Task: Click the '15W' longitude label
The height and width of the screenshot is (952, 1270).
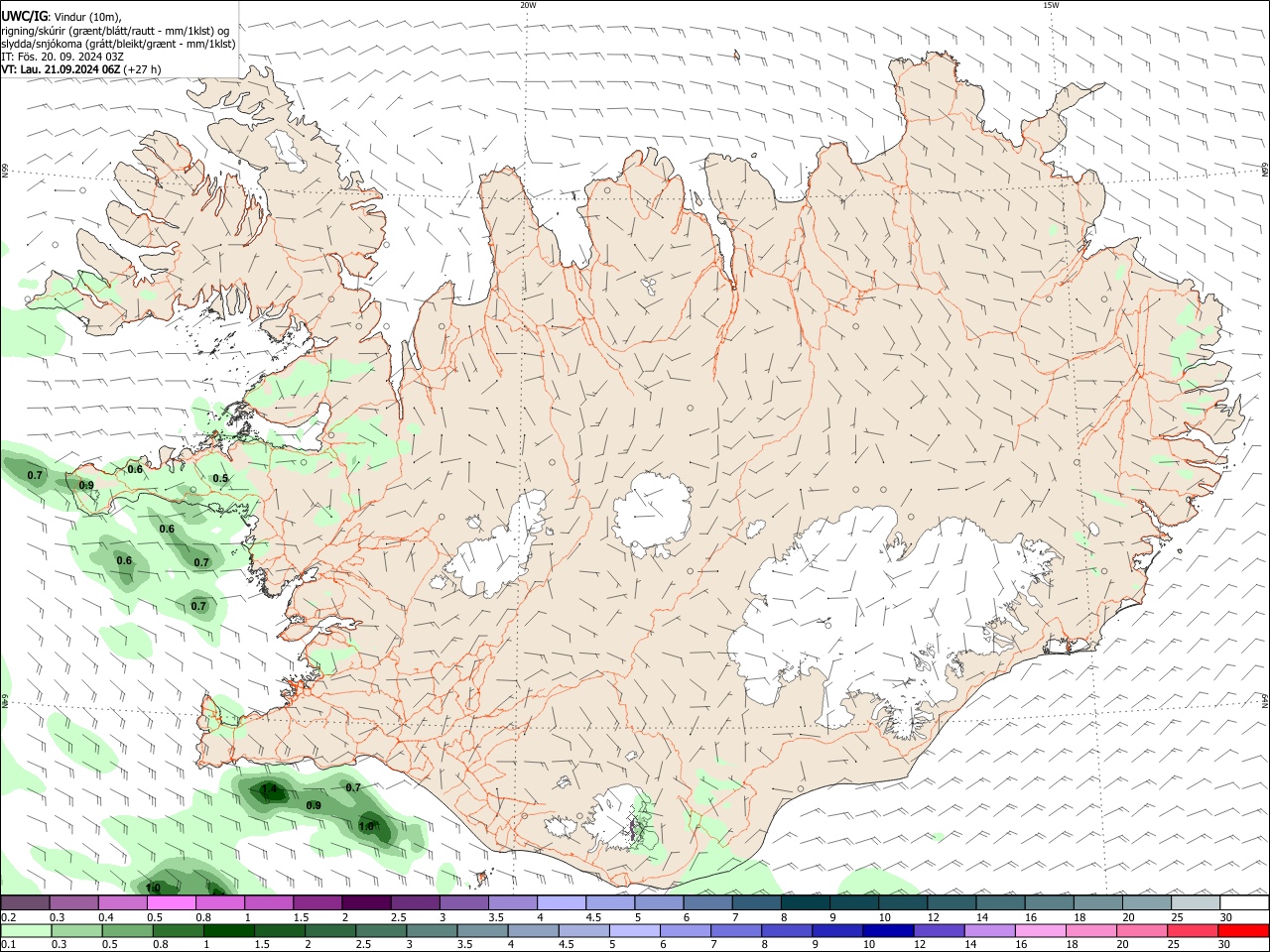Action: [1051, 5]
